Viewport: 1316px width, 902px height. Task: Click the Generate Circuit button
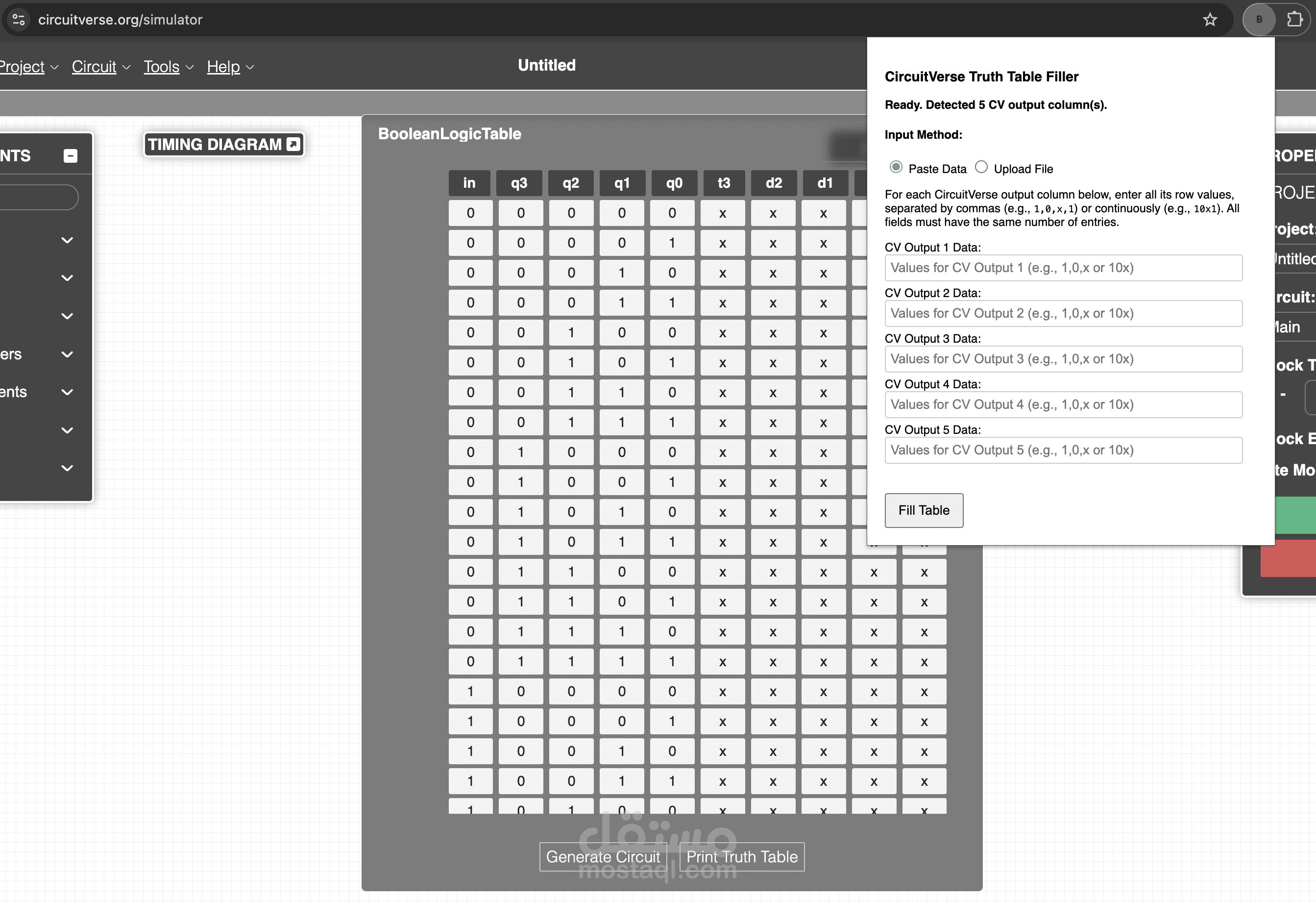click(603, 857)
